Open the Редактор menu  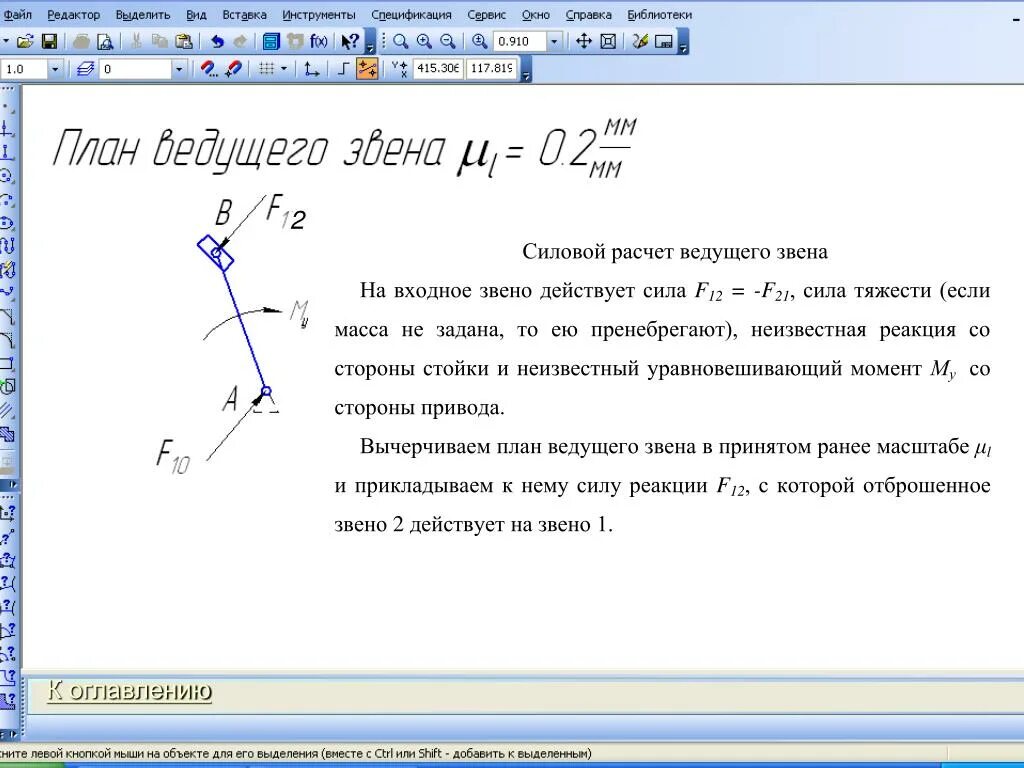(x=73, y=14)
